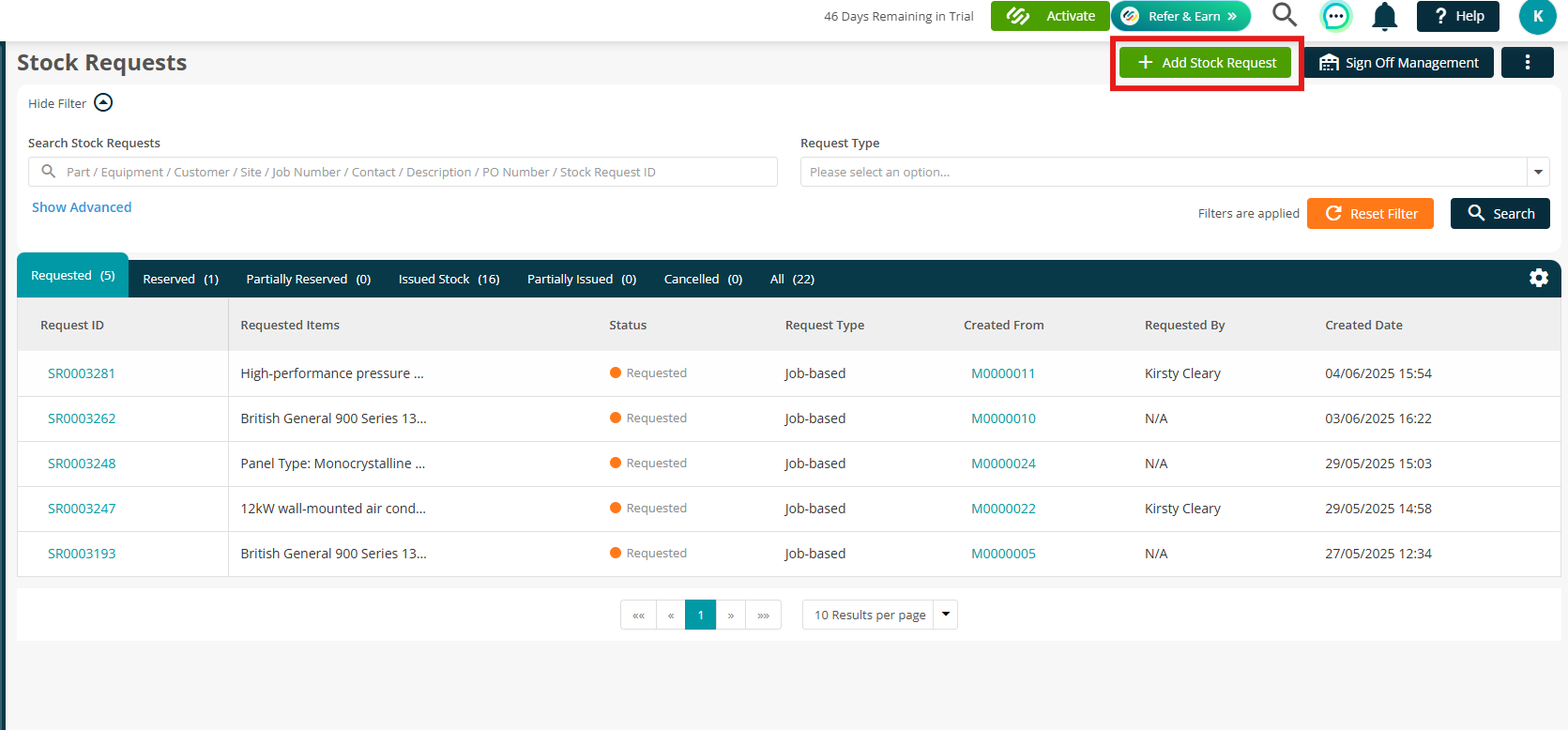Switch to Reserved (1) tab
The height and width of the screenshot is (730, 1568).
click(181, 279)
